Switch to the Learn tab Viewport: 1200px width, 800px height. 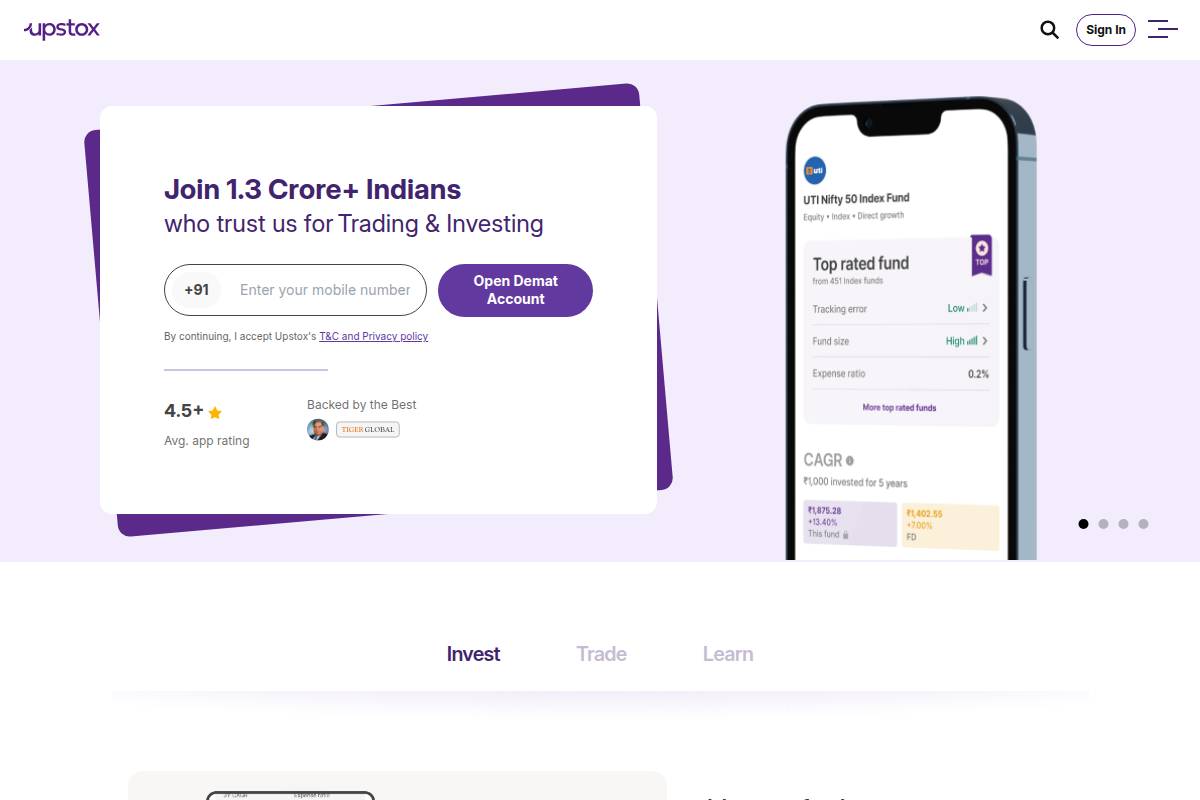(728, 654)
